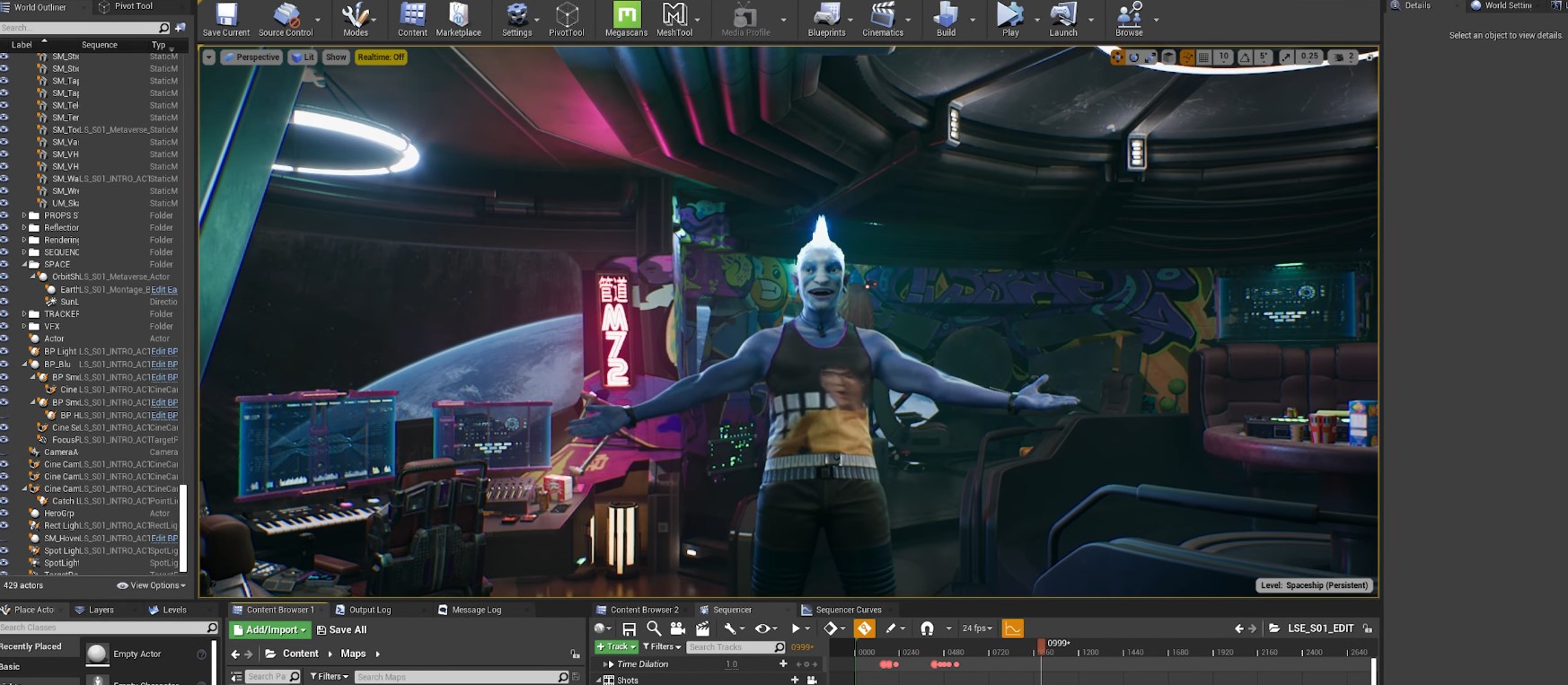Switch to the Sequencer Curves tab
1568x685 pixels.
[x=848, y=610]
